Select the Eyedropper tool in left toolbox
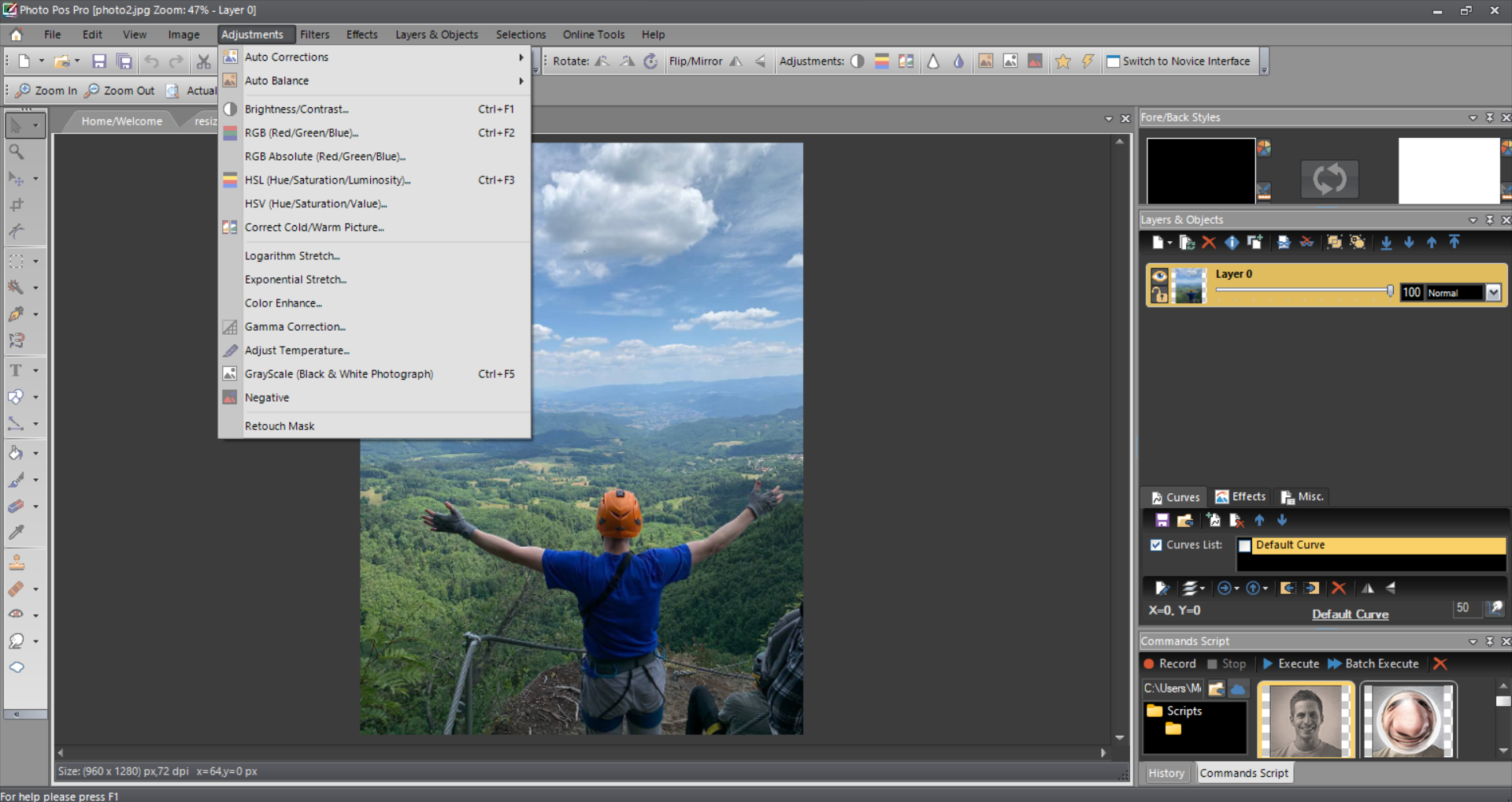 (x=16, y=533)
